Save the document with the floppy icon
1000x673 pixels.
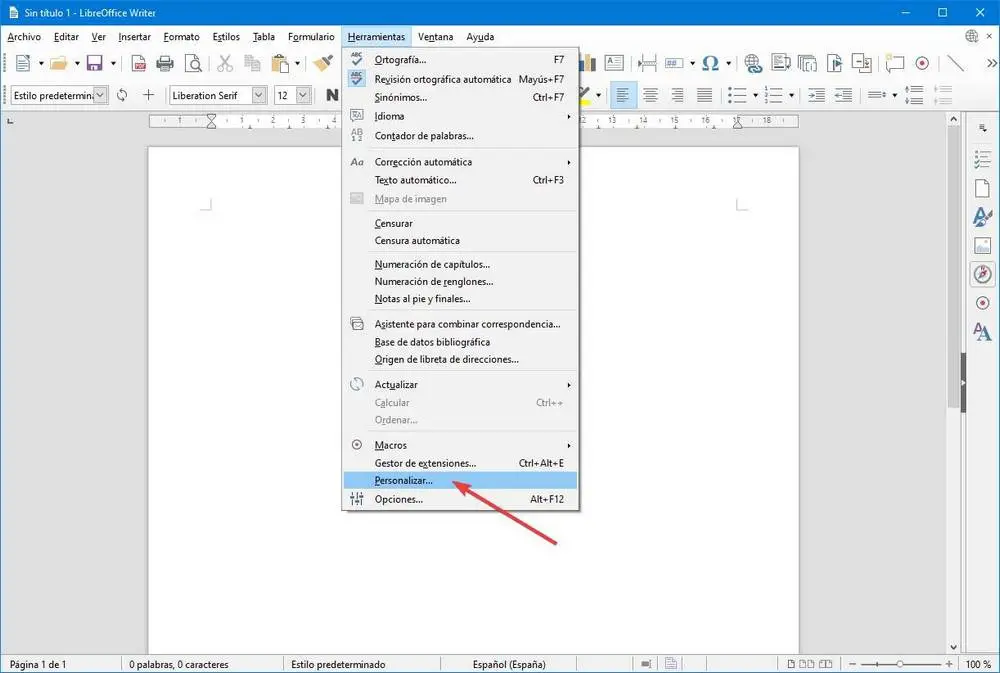click(94, 63)
